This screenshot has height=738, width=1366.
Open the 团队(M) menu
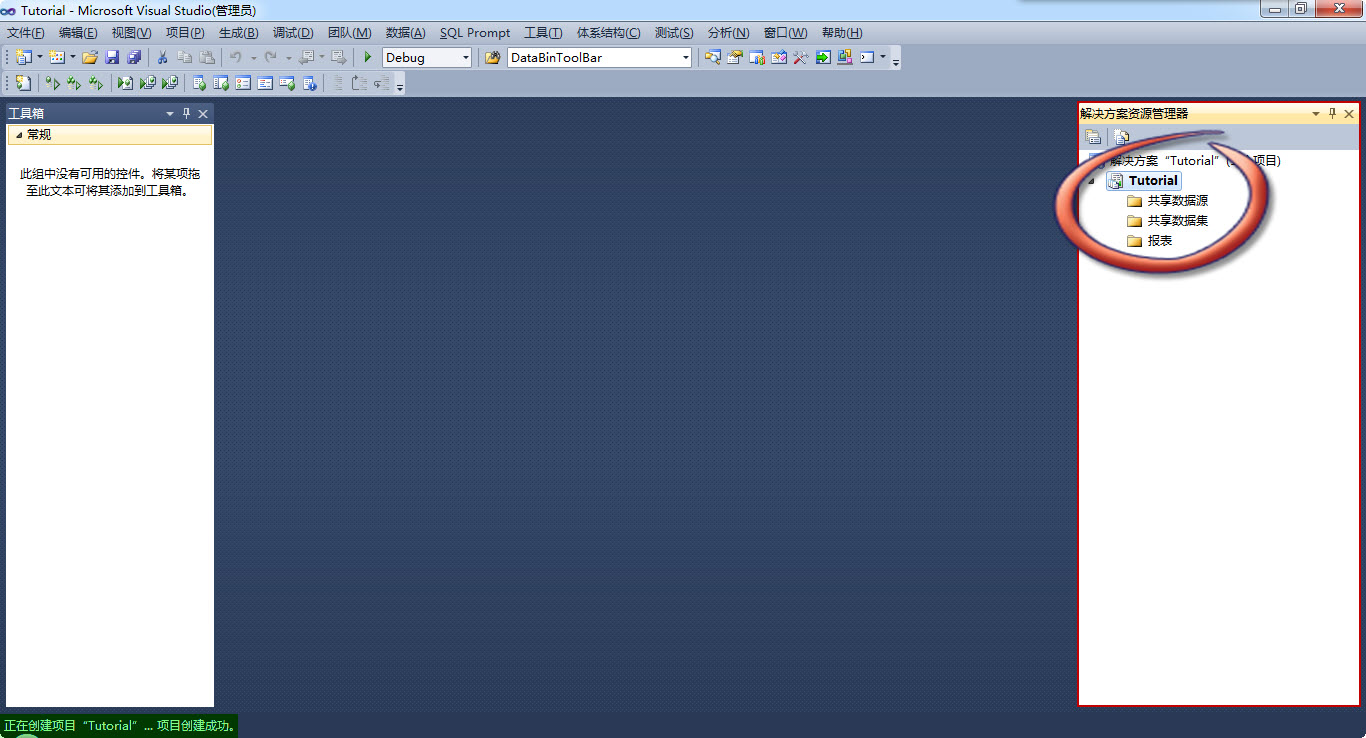pos(349,33)
